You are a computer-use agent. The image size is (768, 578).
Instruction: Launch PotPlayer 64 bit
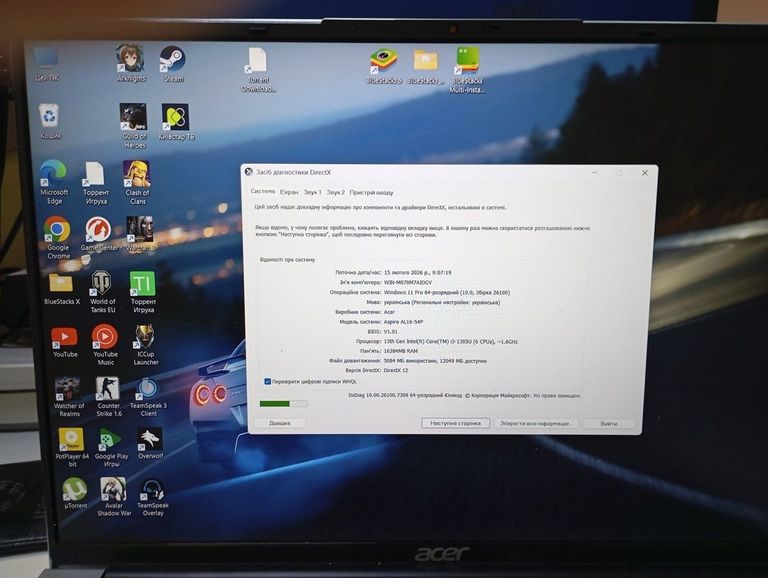coord(72,447)
